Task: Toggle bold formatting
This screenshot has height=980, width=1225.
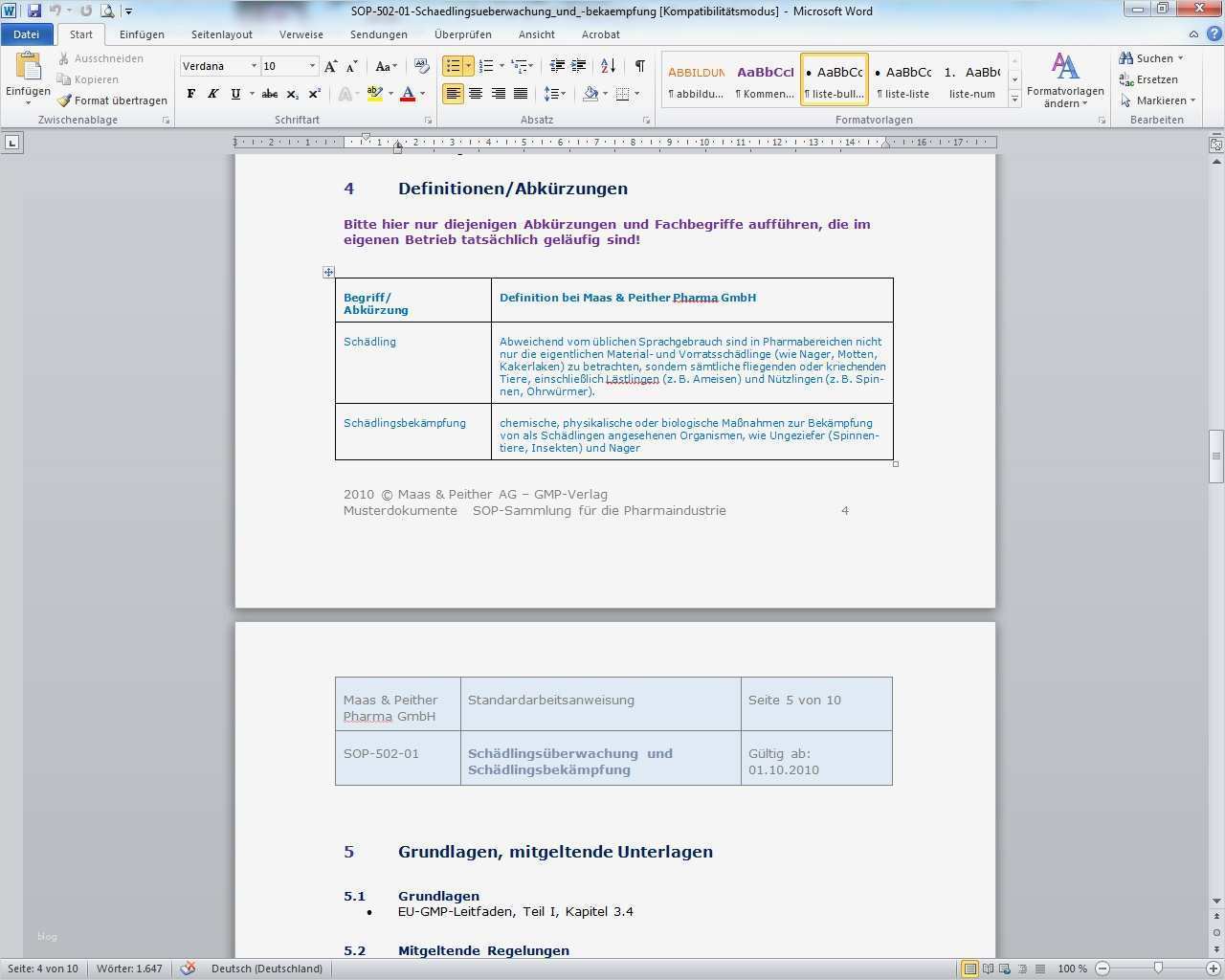Action: [191, 94]
